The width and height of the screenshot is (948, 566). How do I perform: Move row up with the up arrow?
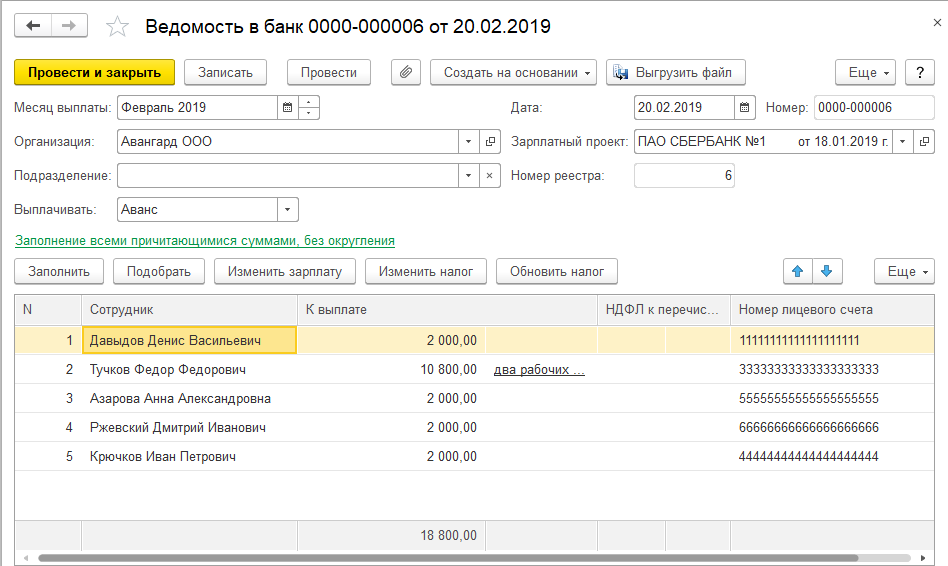click(797, 271)
